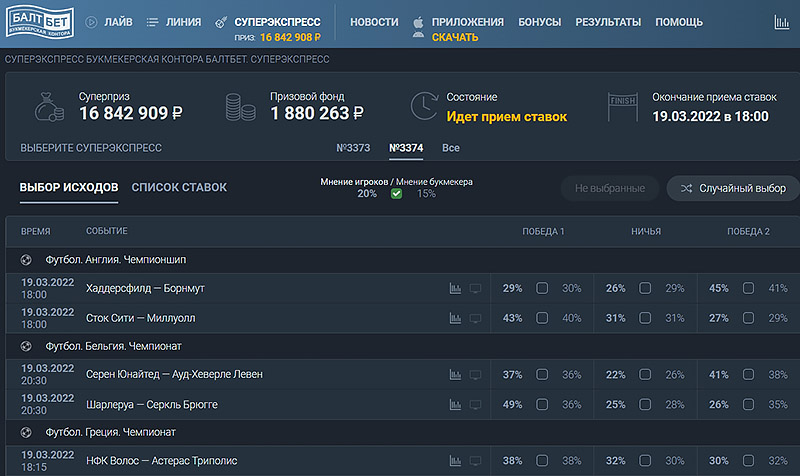The width and height of the screenshot is (800, 476).
Task: Click the Линия list icon
Action: click(x=152, y=22)
